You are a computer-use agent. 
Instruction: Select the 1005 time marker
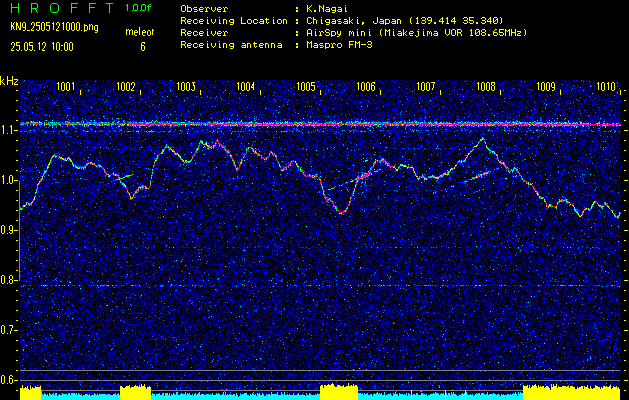306,86
